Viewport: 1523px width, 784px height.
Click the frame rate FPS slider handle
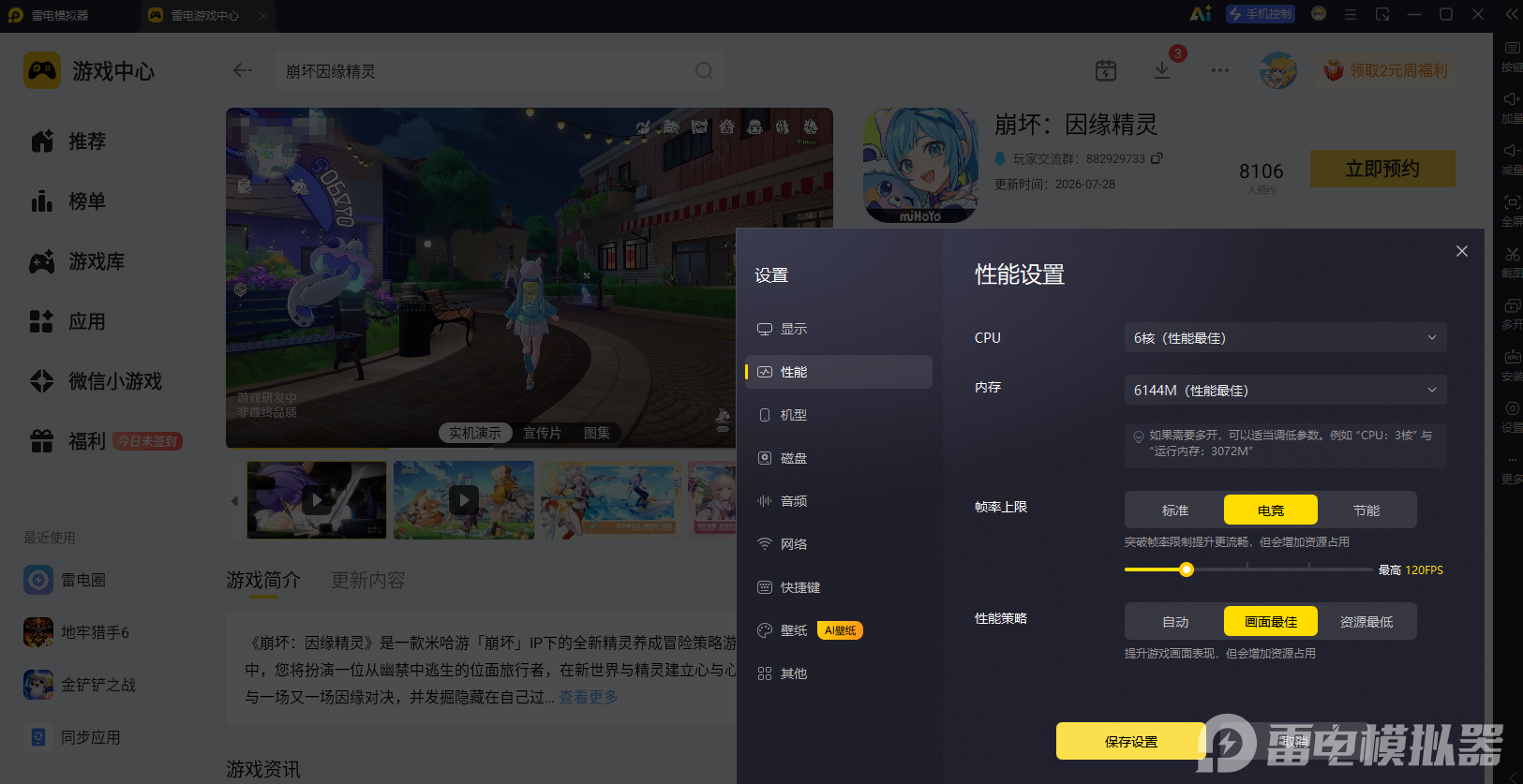click(1187, 570)
